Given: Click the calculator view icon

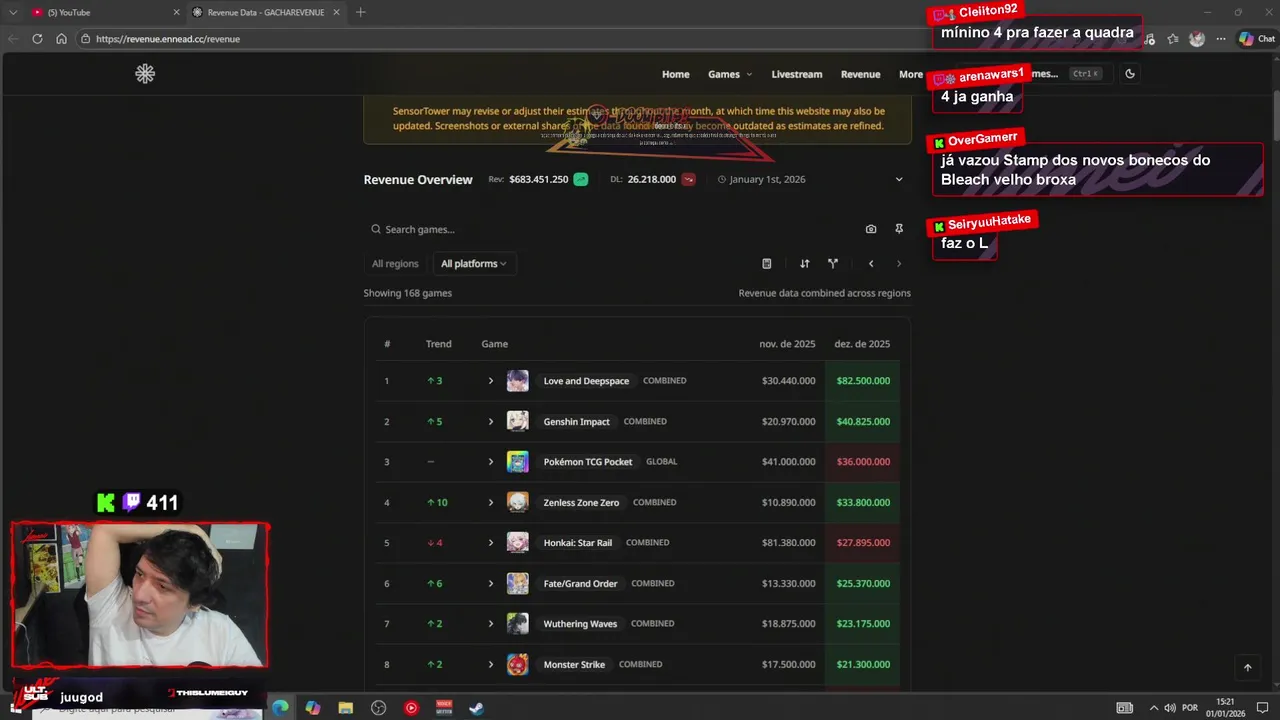Looking at the screenshot, I should tap(767, 264).
